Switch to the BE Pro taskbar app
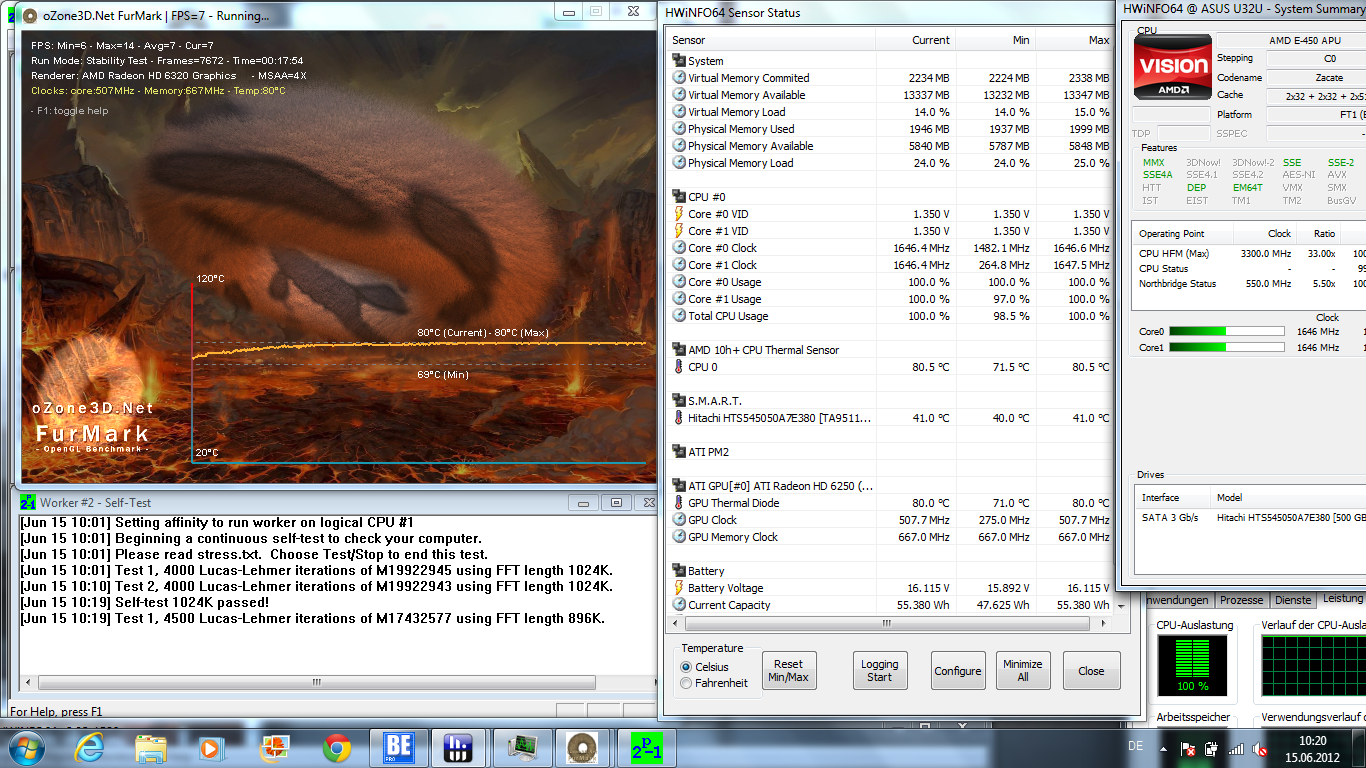This screenshot has height=768, width=1366. [399, 747]
